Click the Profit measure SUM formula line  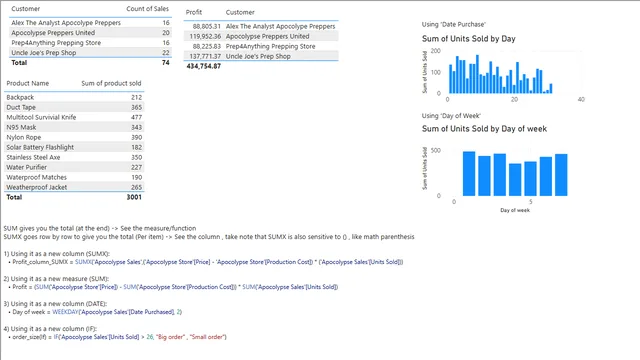[175, 287]
